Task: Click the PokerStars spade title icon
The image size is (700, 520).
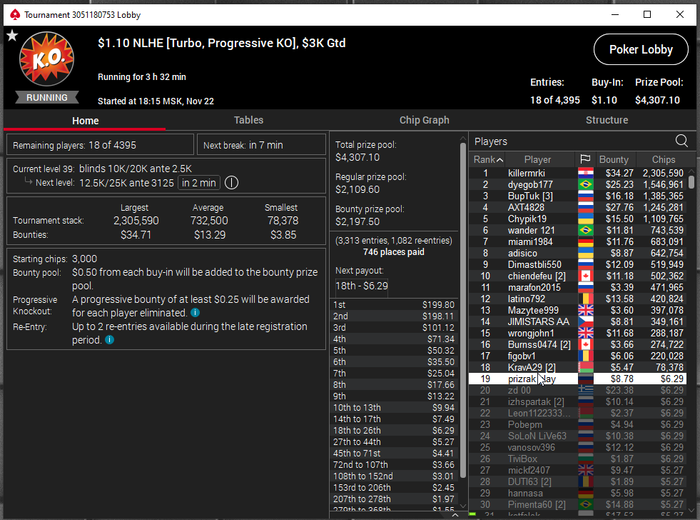Action: 15,15
